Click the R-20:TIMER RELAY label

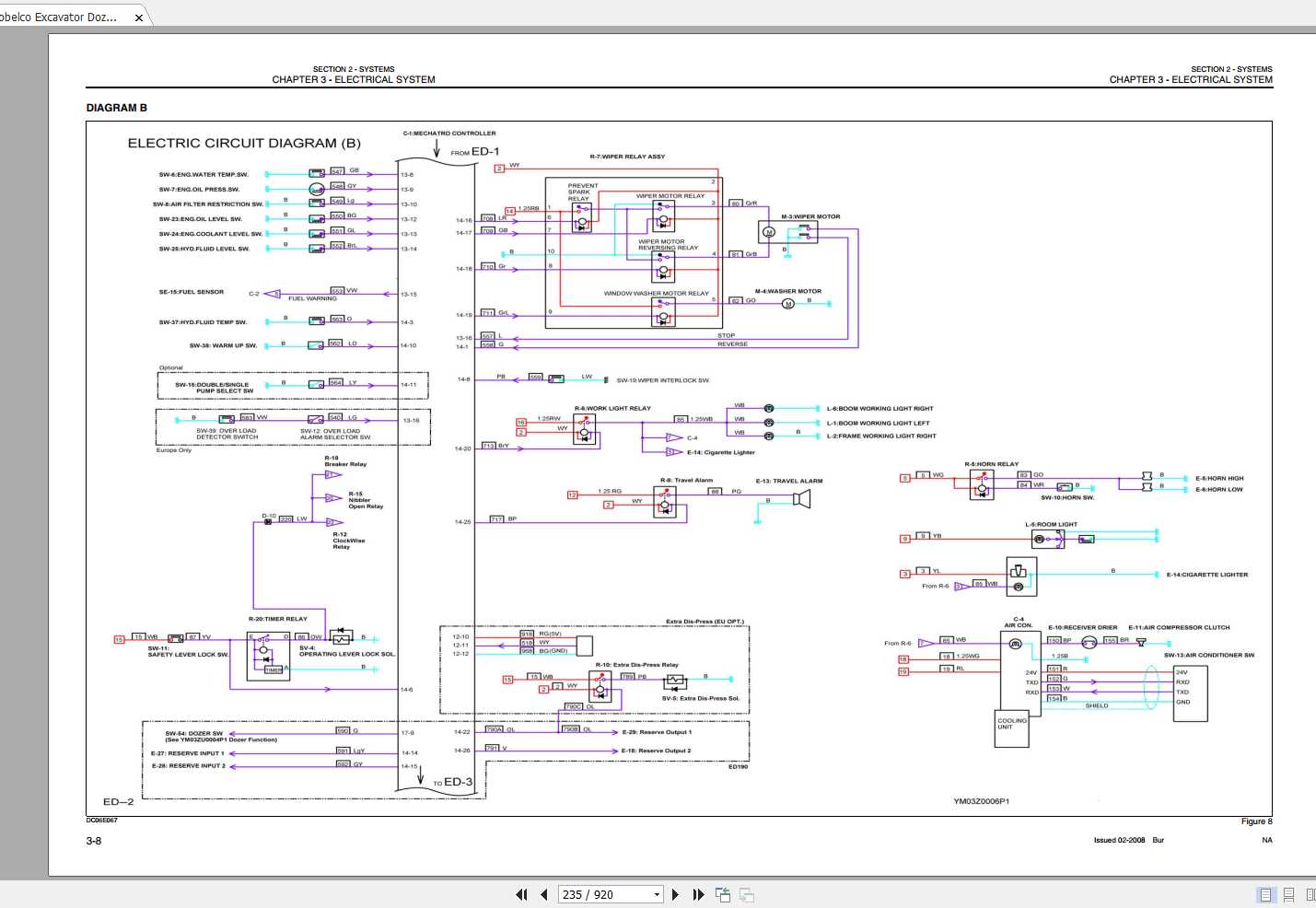278,619
